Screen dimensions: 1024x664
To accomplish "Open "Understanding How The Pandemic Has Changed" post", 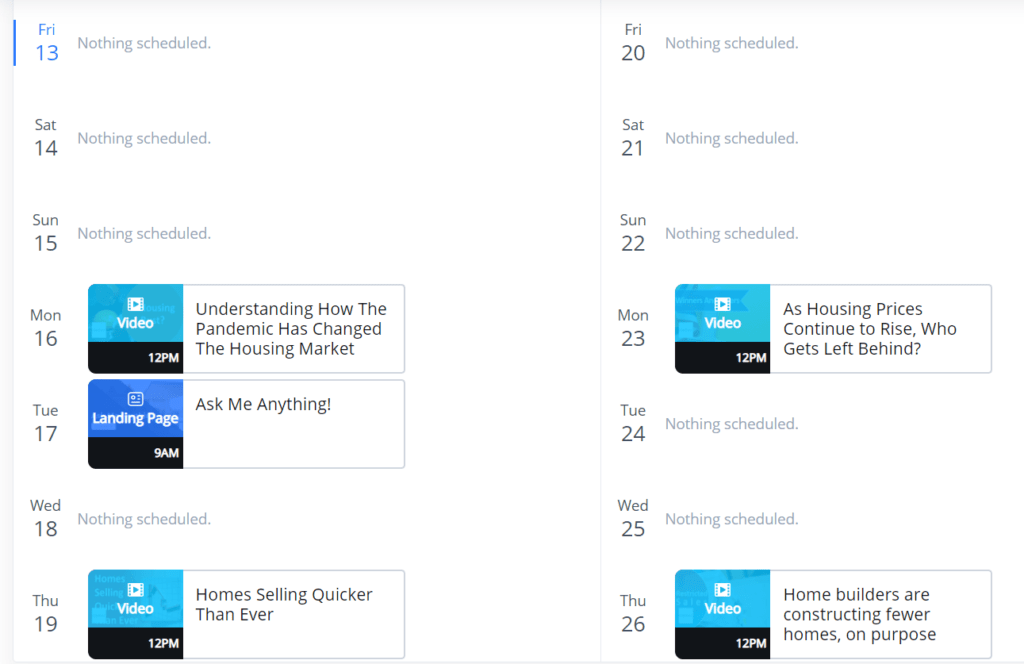I will 291,328.
